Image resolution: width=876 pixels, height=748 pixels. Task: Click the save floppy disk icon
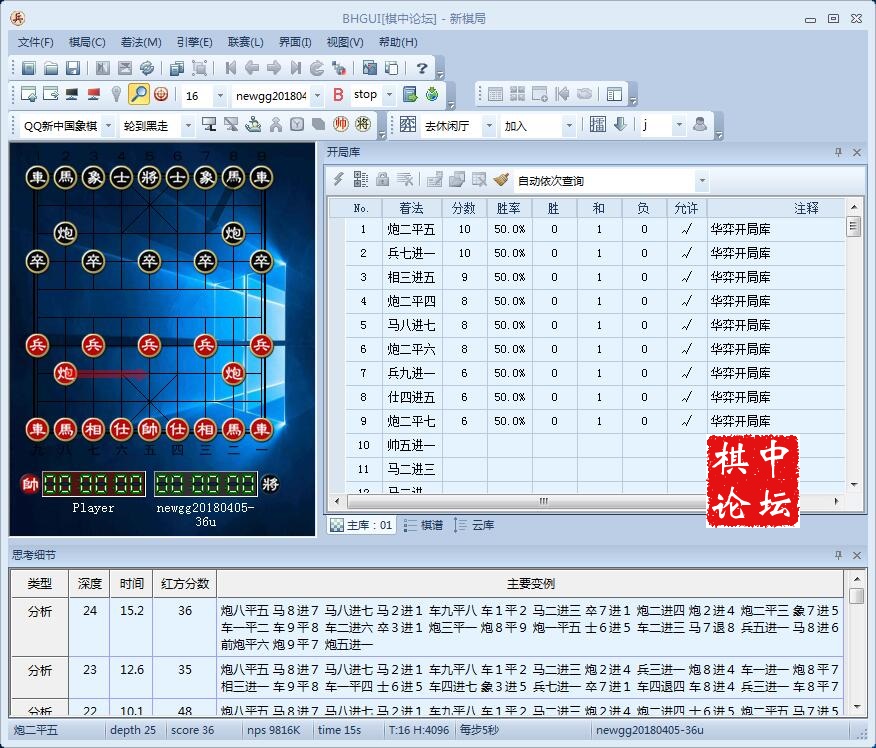[x=73, y=68]
